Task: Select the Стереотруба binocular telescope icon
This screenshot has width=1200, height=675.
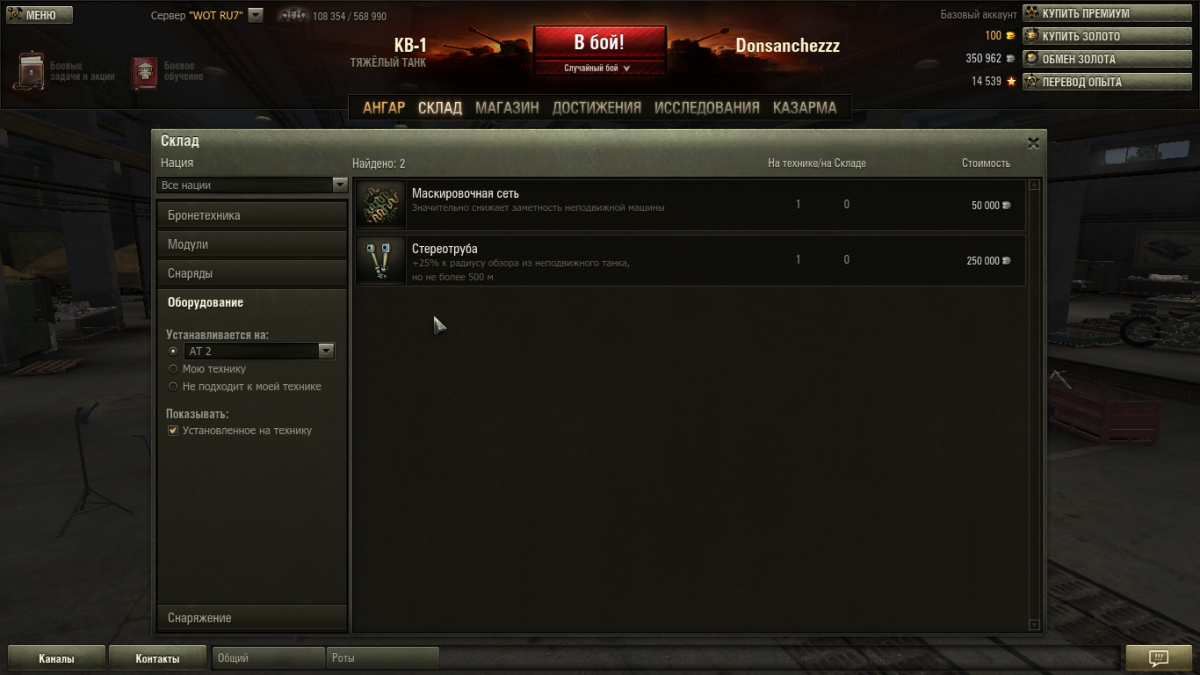Action: coord(381,261)
